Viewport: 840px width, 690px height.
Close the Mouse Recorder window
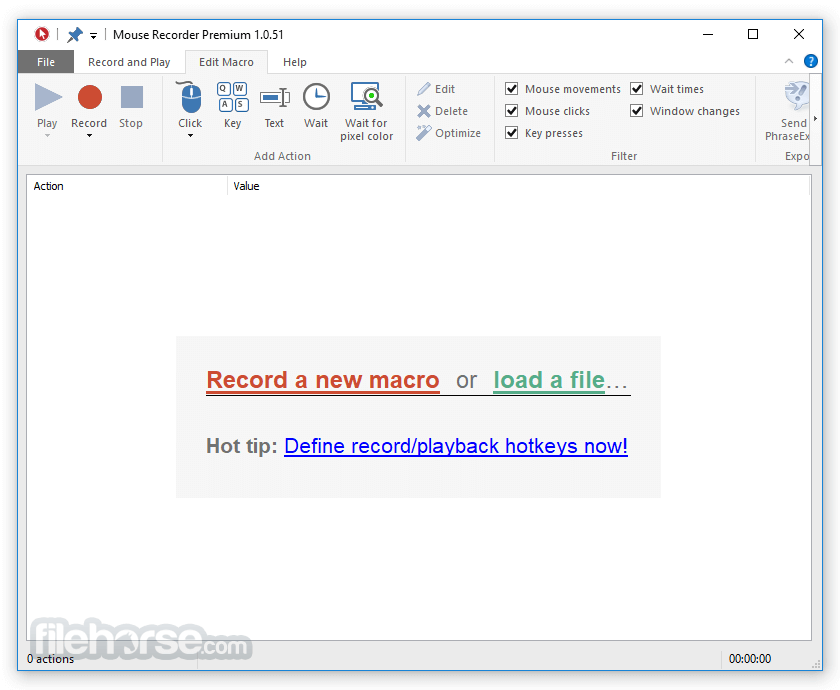pyautogui.click(x=798, y=34)
